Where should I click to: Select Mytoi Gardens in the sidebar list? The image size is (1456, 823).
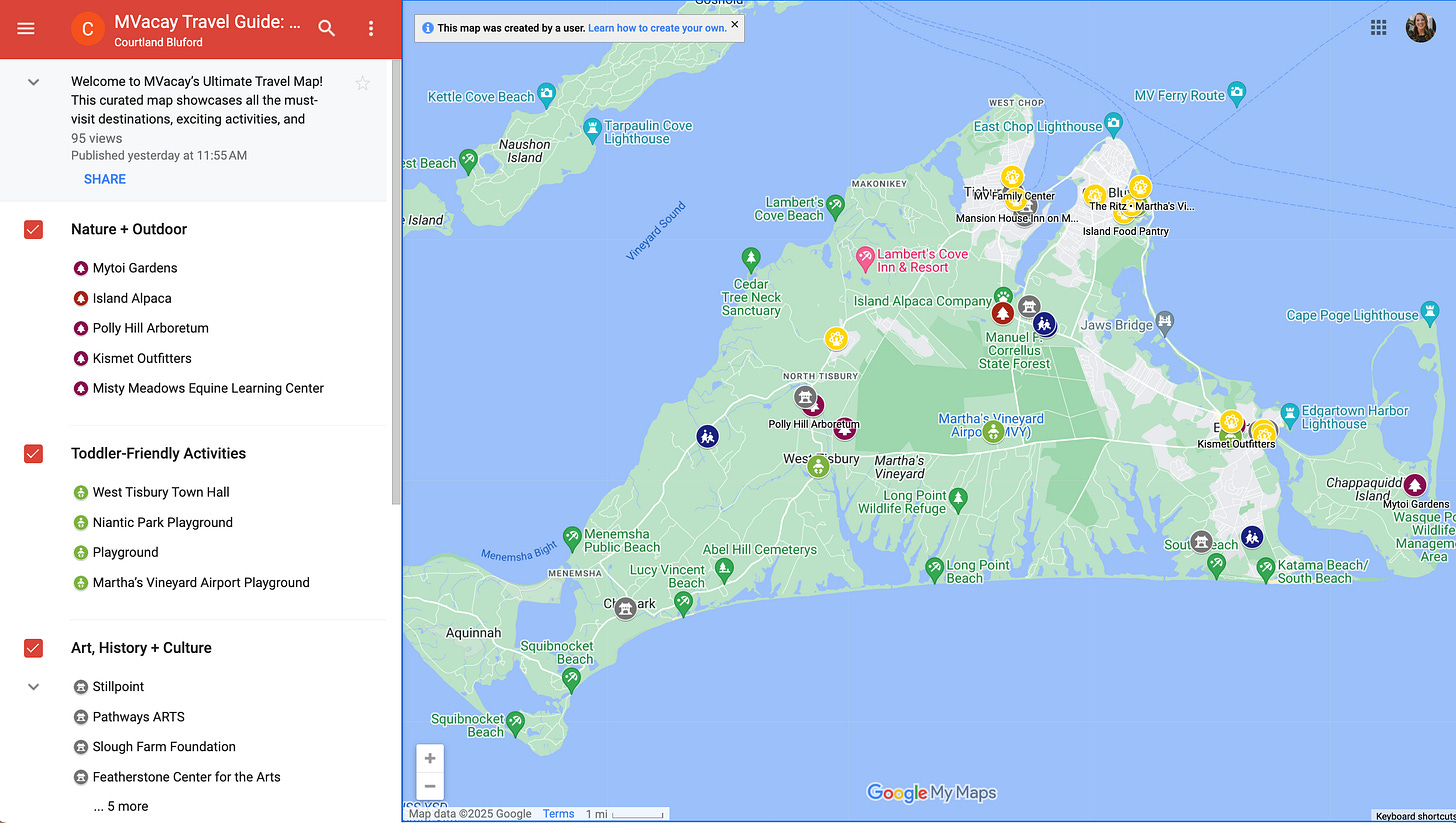[x=135, y=268]
